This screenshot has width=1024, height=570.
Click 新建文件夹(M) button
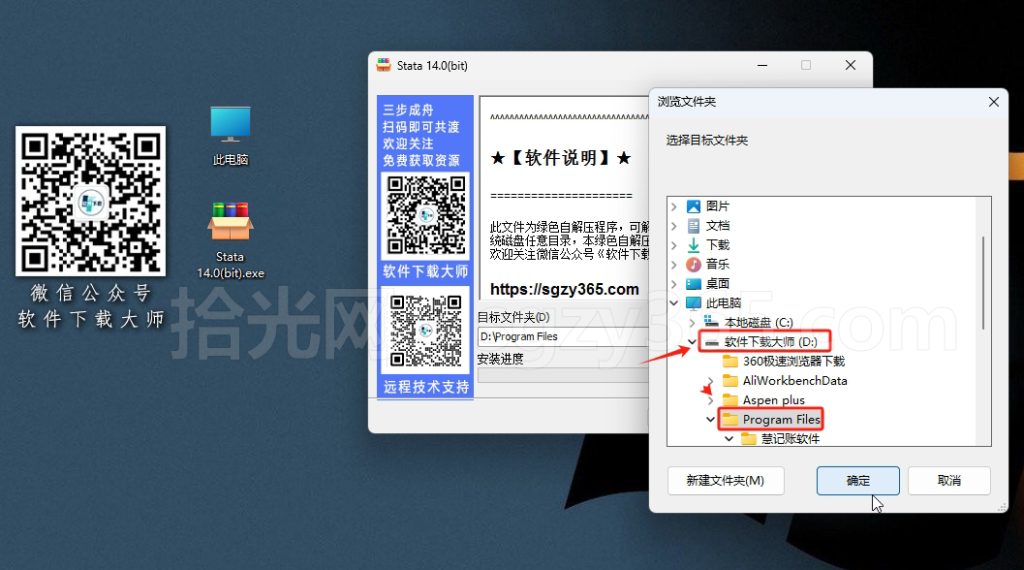pos(726,481)
